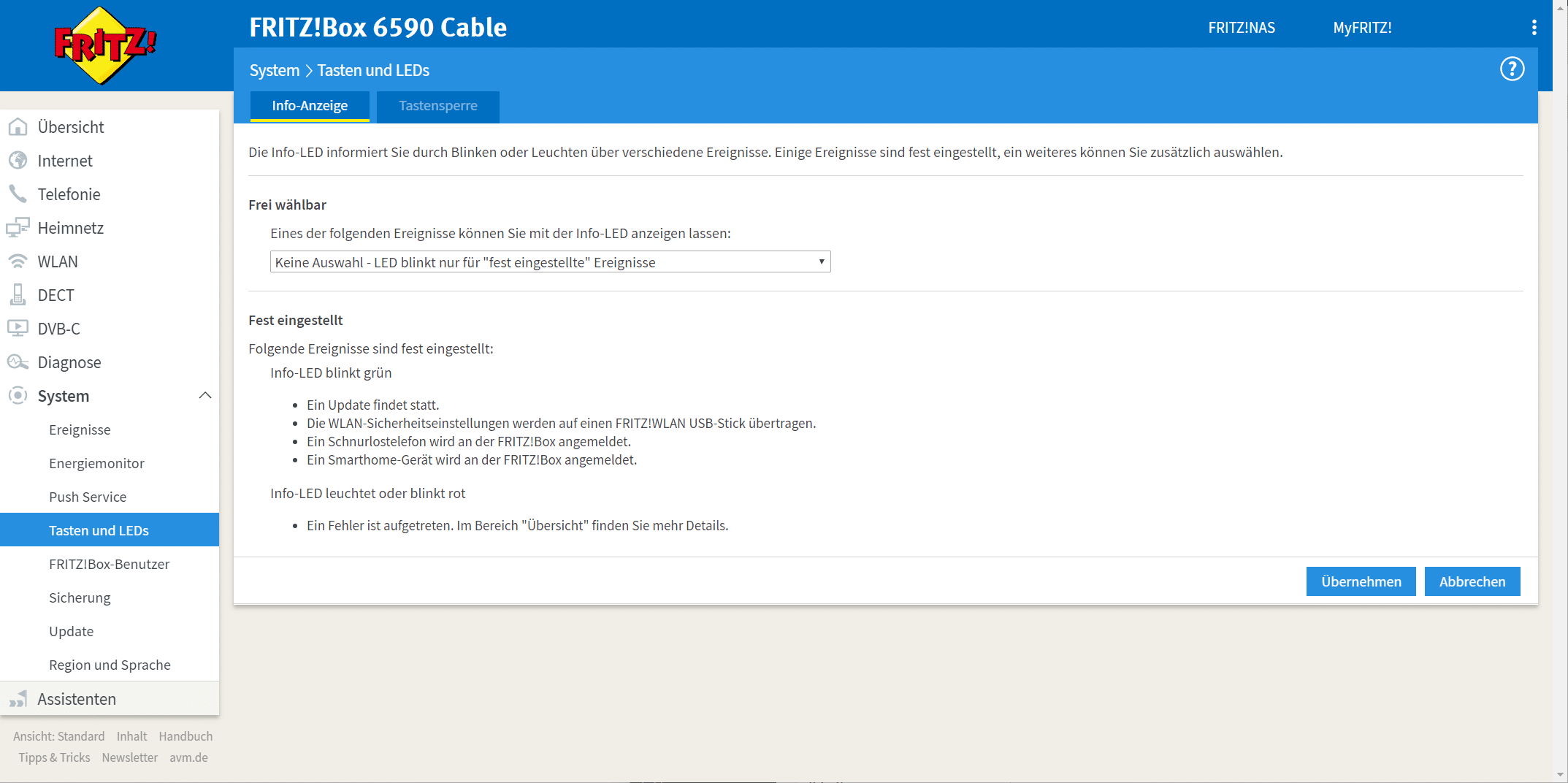Viewport: 1568px width, 783px height.
Task: Click the DECT handset icon
Action: 18,295
